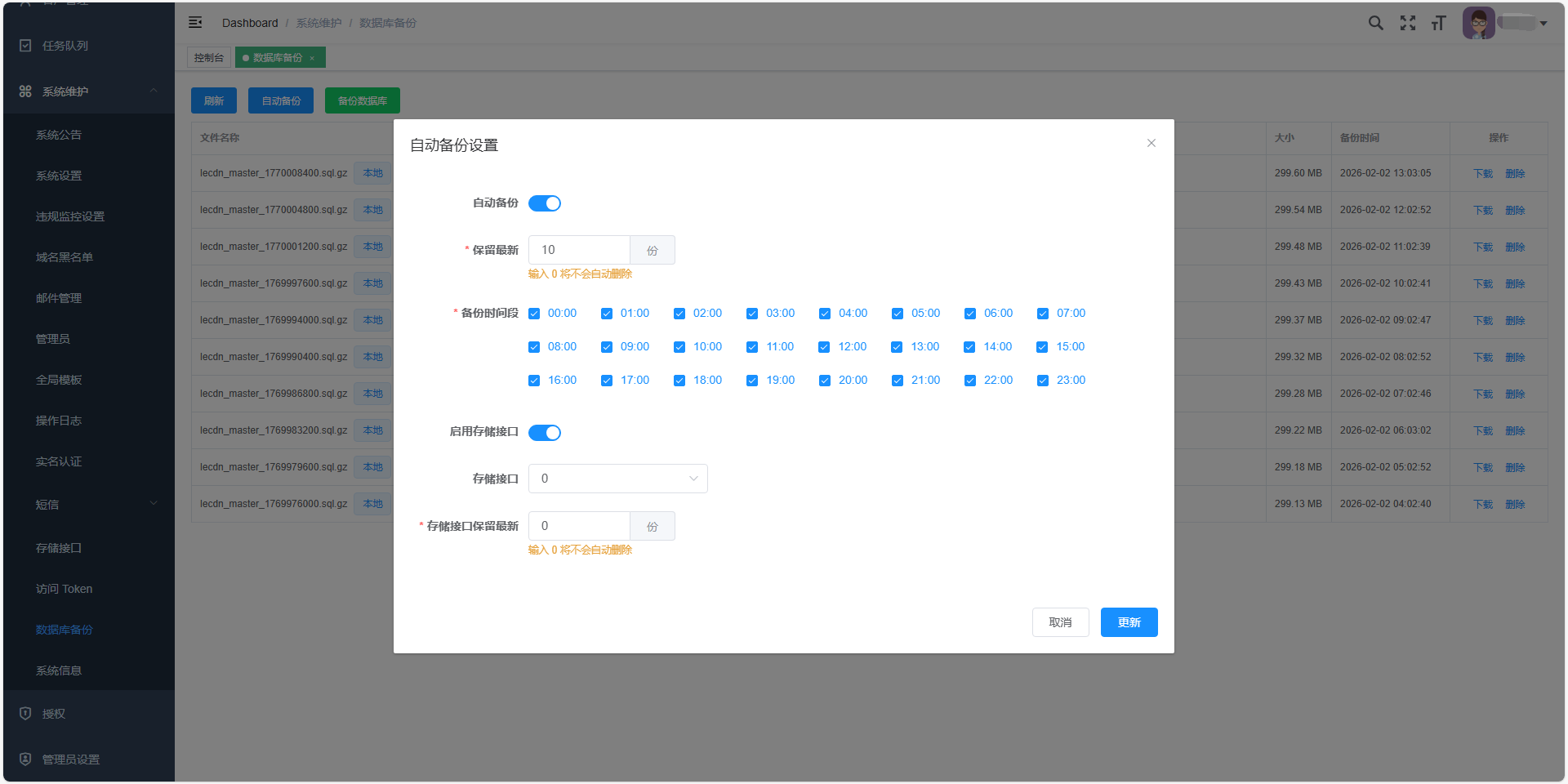Disable the 启用存储接口 switch
This screenshot has height=784, width=1568.
pyautogui.click(x=545, y=433)
